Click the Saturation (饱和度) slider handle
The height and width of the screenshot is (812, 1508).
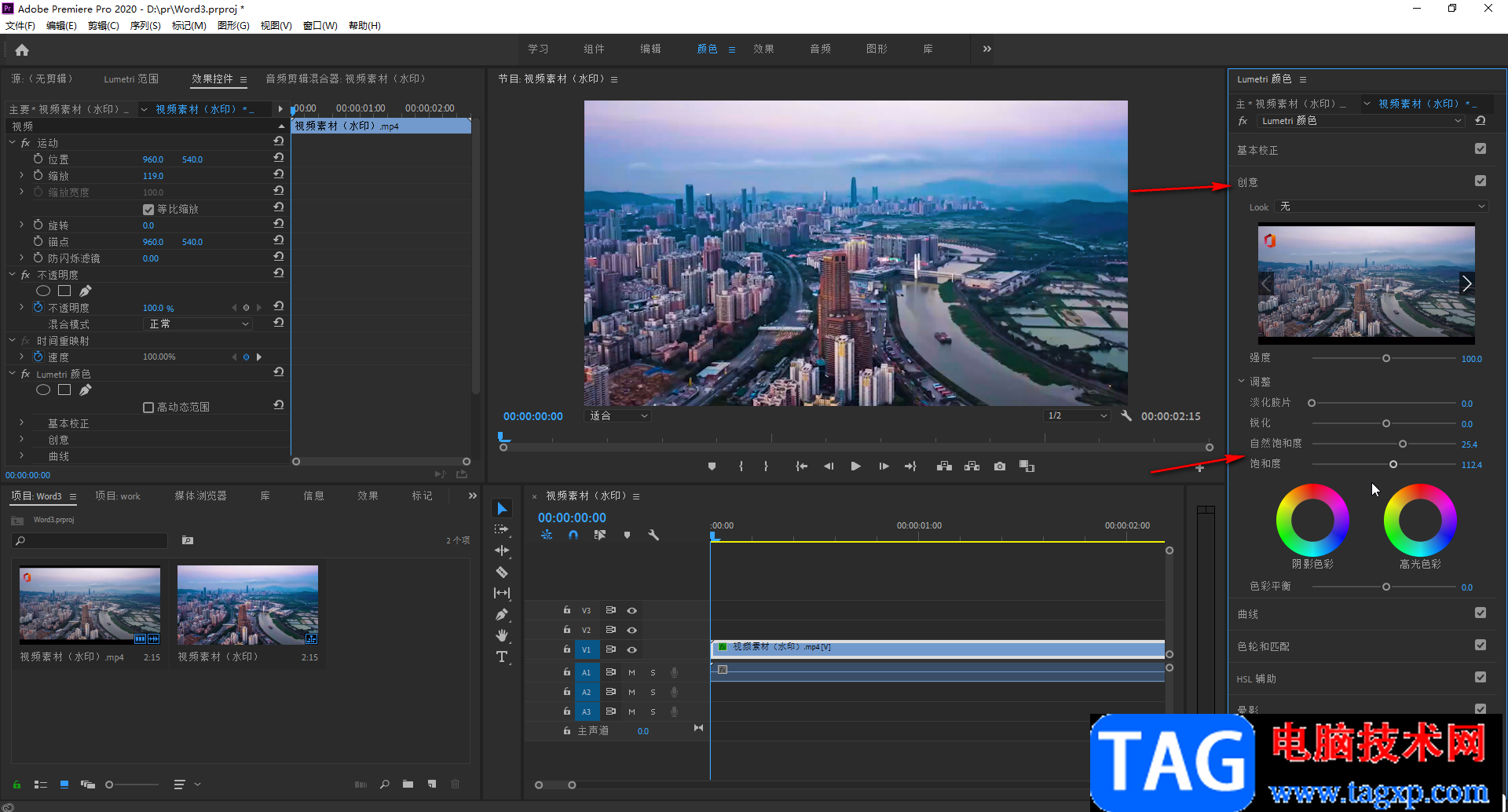click(1393, 465)
